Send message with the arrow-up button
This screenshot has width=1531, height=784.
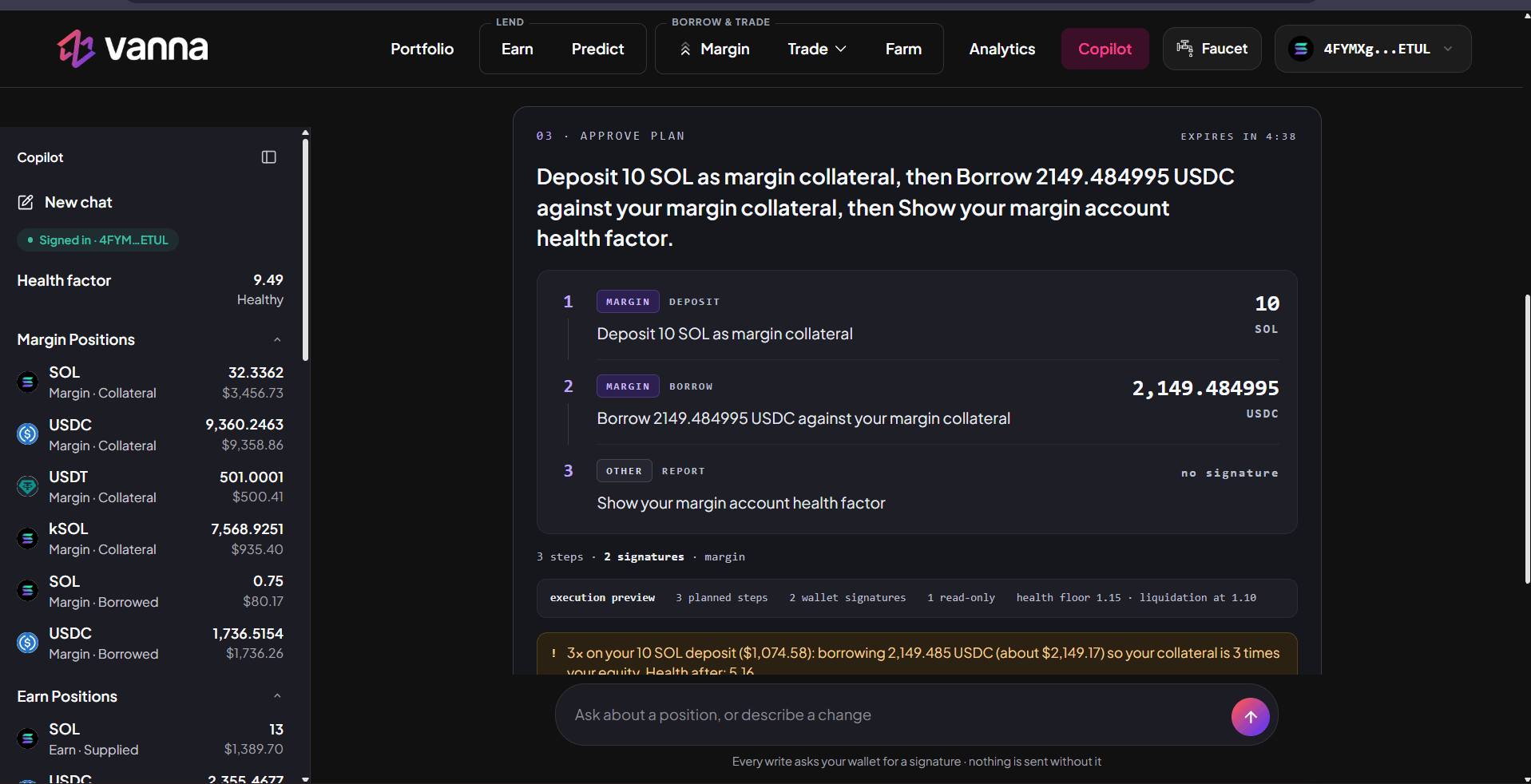(x=1251, y=717)
